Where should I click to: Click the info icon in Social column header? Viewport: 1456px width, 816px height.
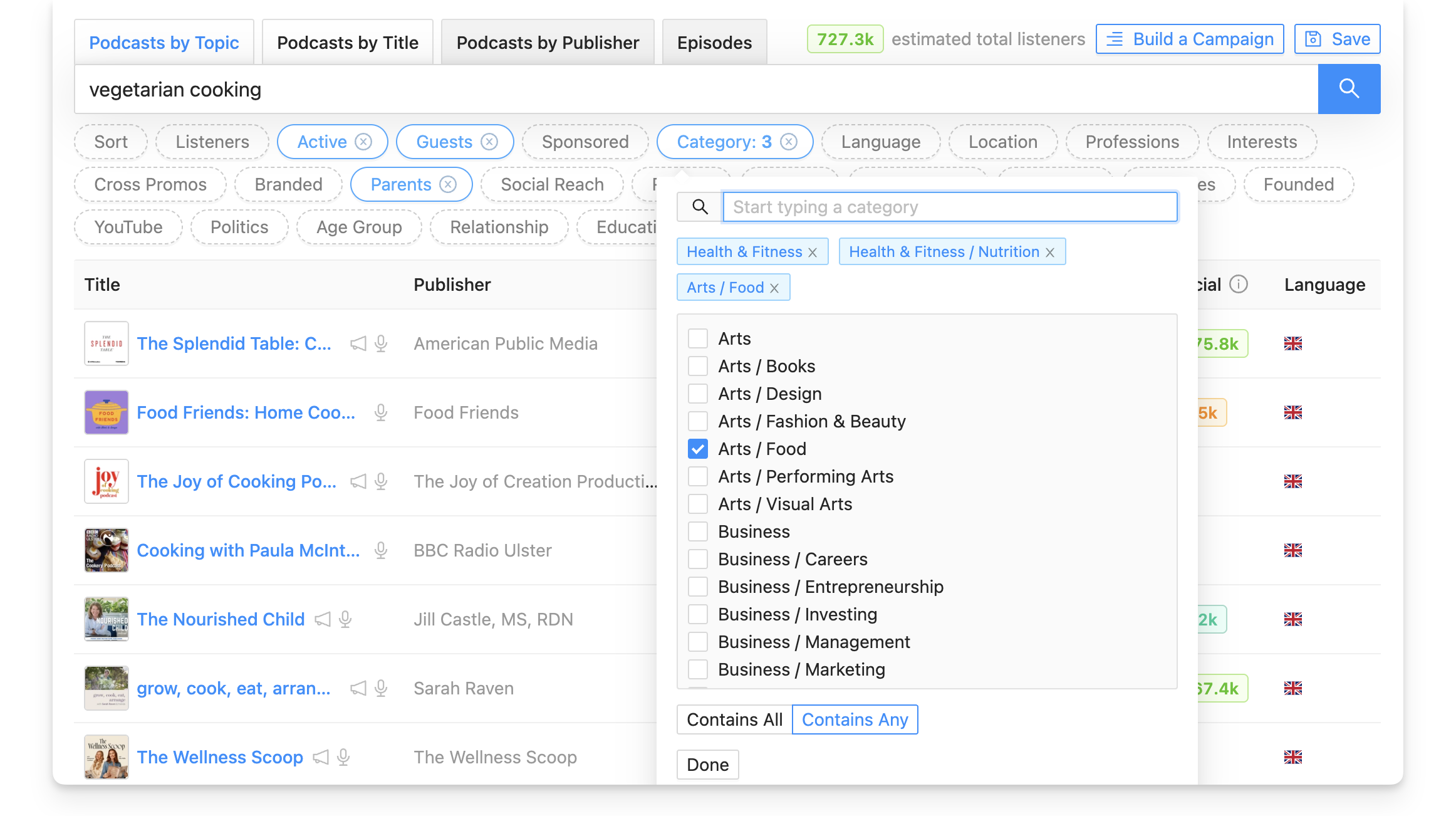[x=1238, y=285]
